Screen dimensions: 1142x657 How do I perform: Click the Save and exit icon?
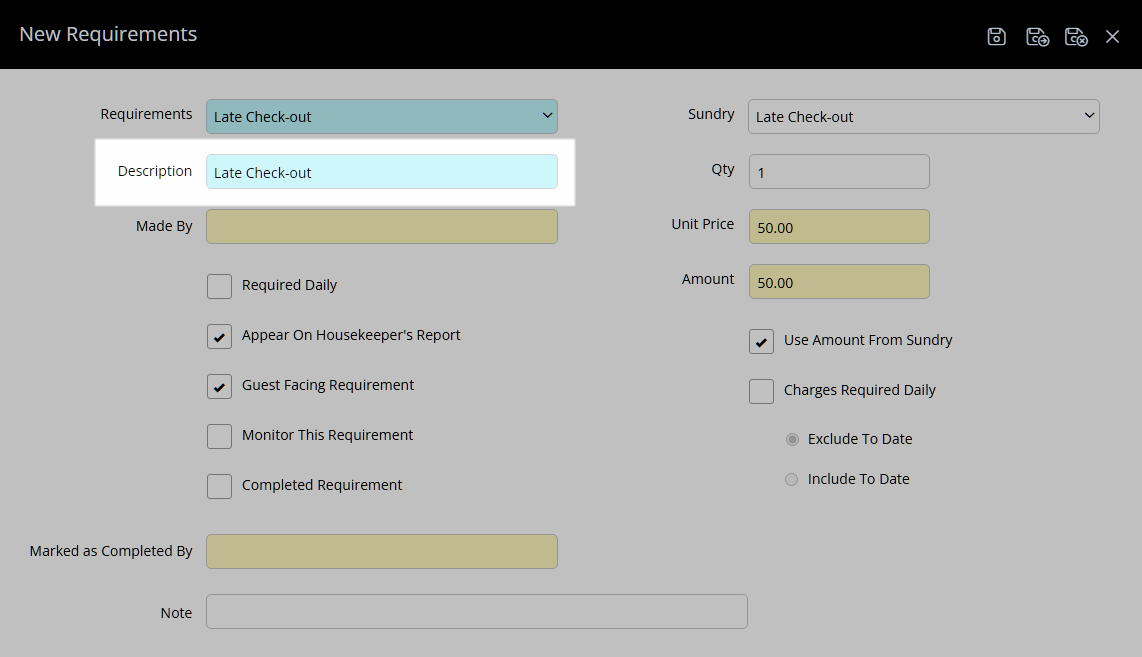point(1076,36)
